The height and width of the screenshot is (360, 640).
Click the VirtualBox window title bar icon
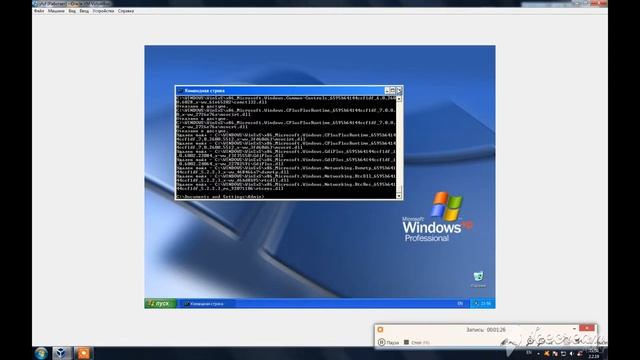[35, 3]
